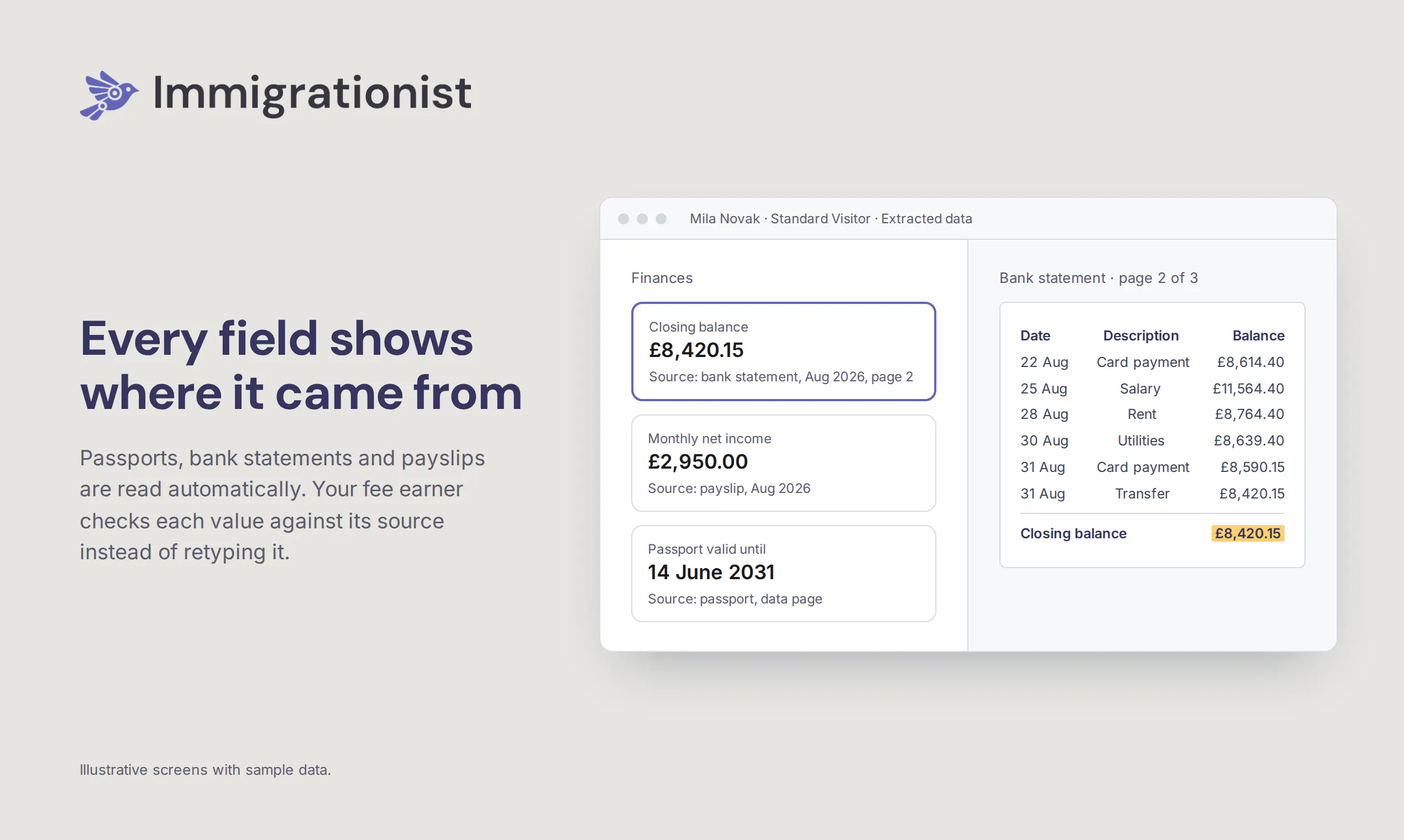
Task: Click the 'Bank statement · page 2 of 3' heading
Action: point(1098,278)
